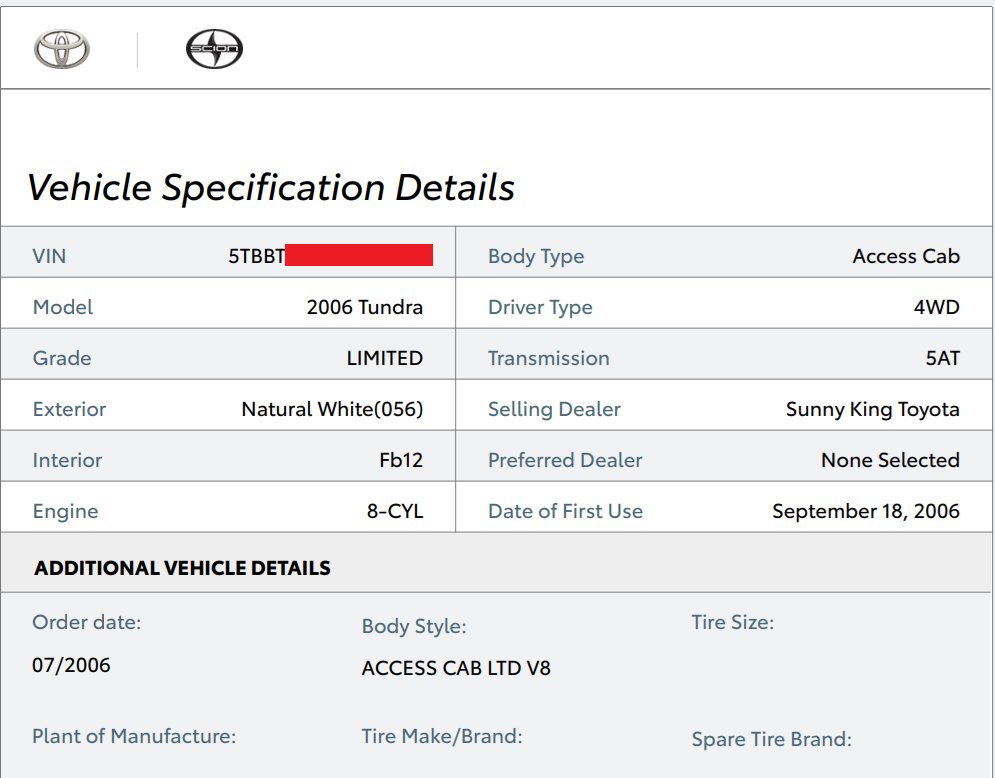Select the Exterior label
This screenshot has height=778, width=995.
point(69,409)
